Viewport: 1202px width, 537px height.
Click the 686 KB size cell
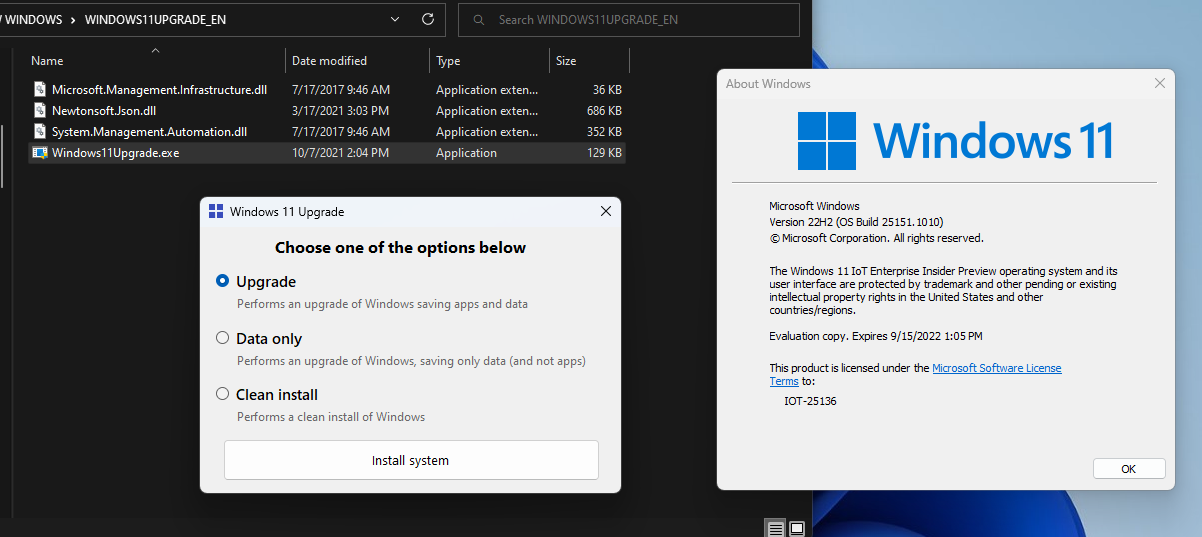(x=604, y=111)
